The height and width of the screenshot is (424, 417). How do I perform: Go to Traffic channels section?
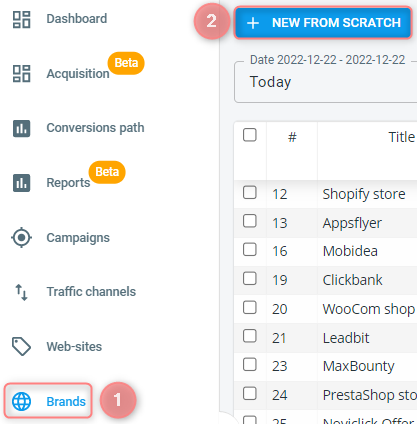click(91, 292)
